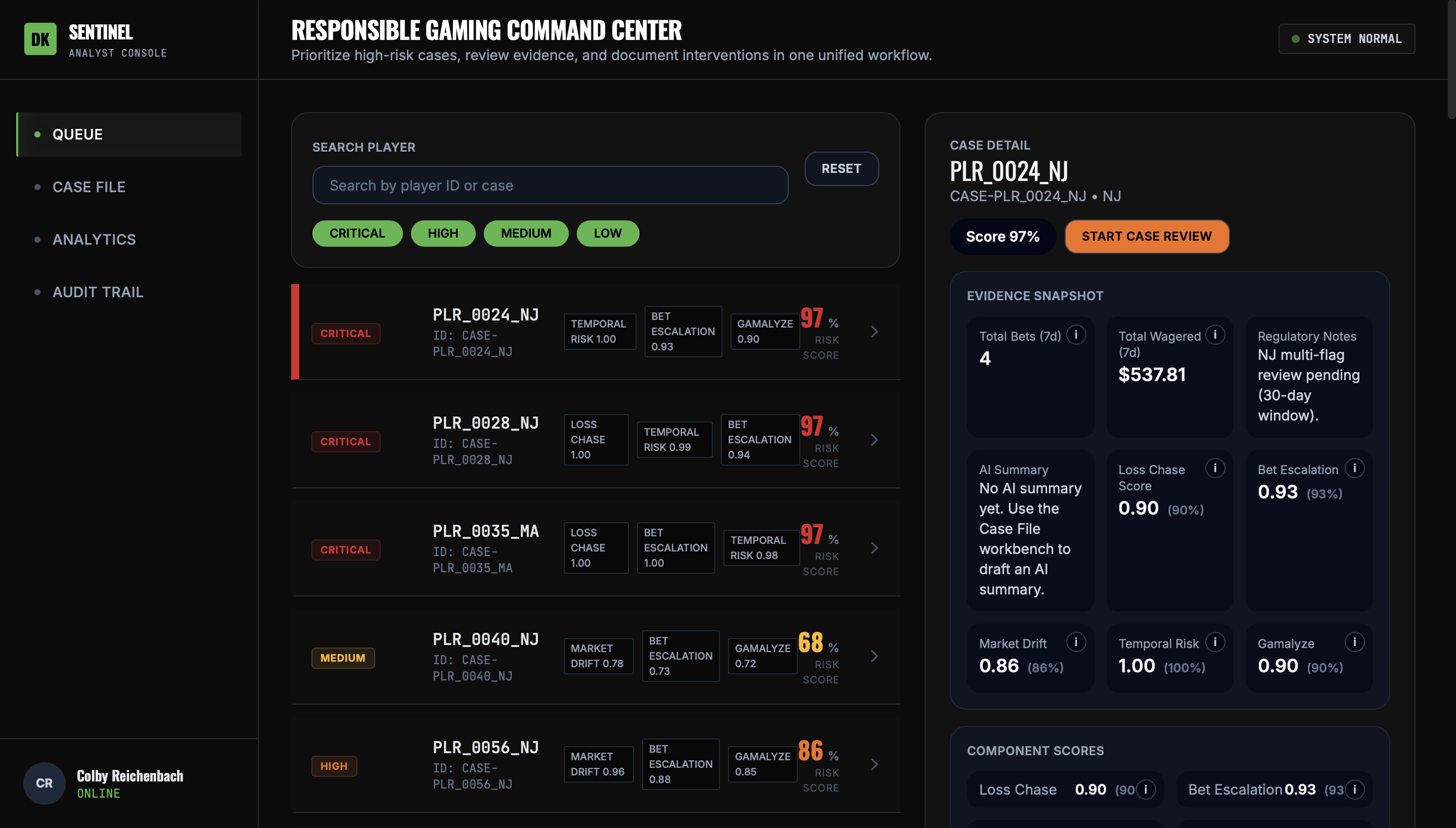Click the Bet Escalation info icon
Image resolution: width=1456 pixels, height=828 pixels.
click(x=1355, y=468)
